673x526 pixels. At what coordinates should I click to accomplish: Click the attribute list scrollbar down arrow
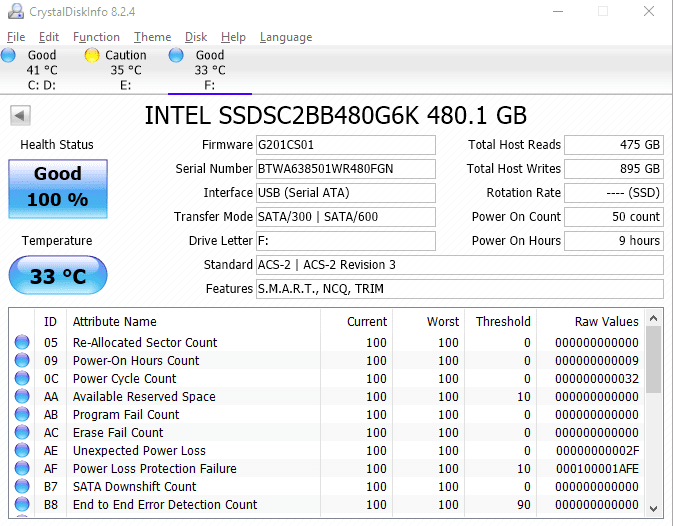click(655, 506)
